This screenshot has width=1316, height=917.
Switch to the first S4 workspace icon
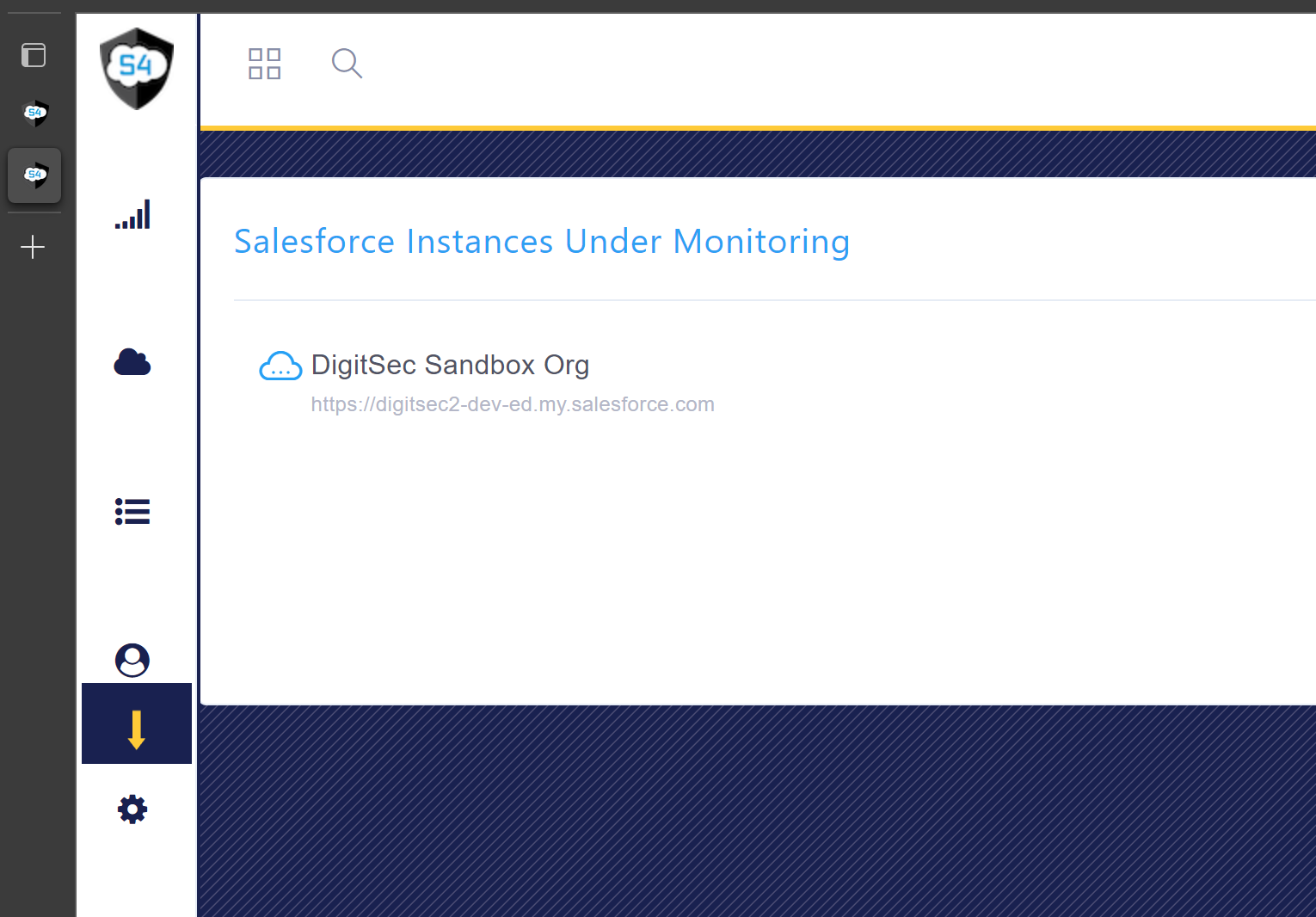pyautogui.click(x=34, y=113)
